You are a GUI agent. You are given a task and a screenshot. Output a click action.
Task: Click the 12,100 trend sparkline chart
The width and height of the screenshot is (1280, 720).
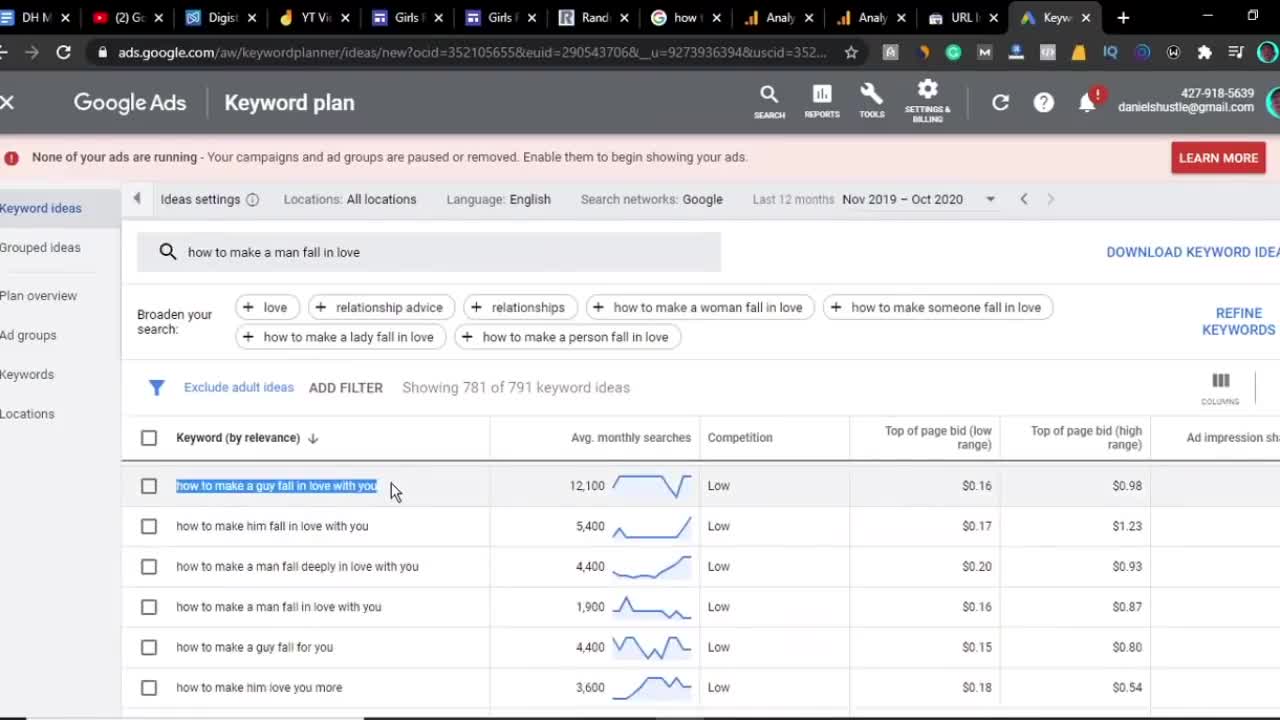coord(651,486)
